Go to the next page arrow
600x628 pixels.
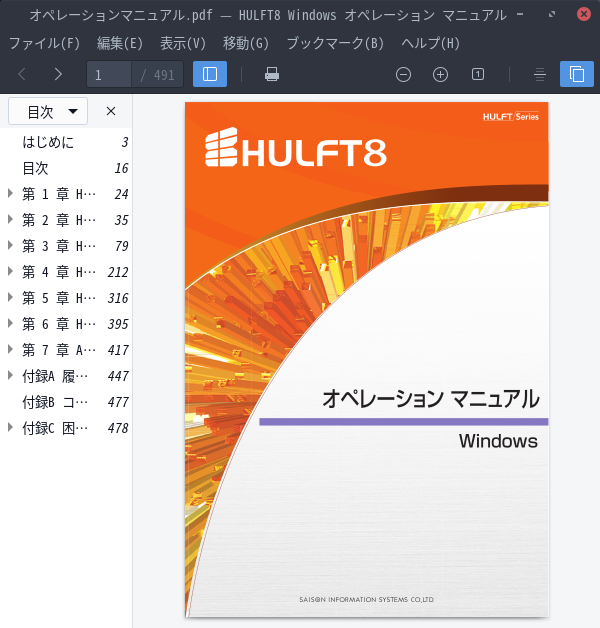click(58, 74)
